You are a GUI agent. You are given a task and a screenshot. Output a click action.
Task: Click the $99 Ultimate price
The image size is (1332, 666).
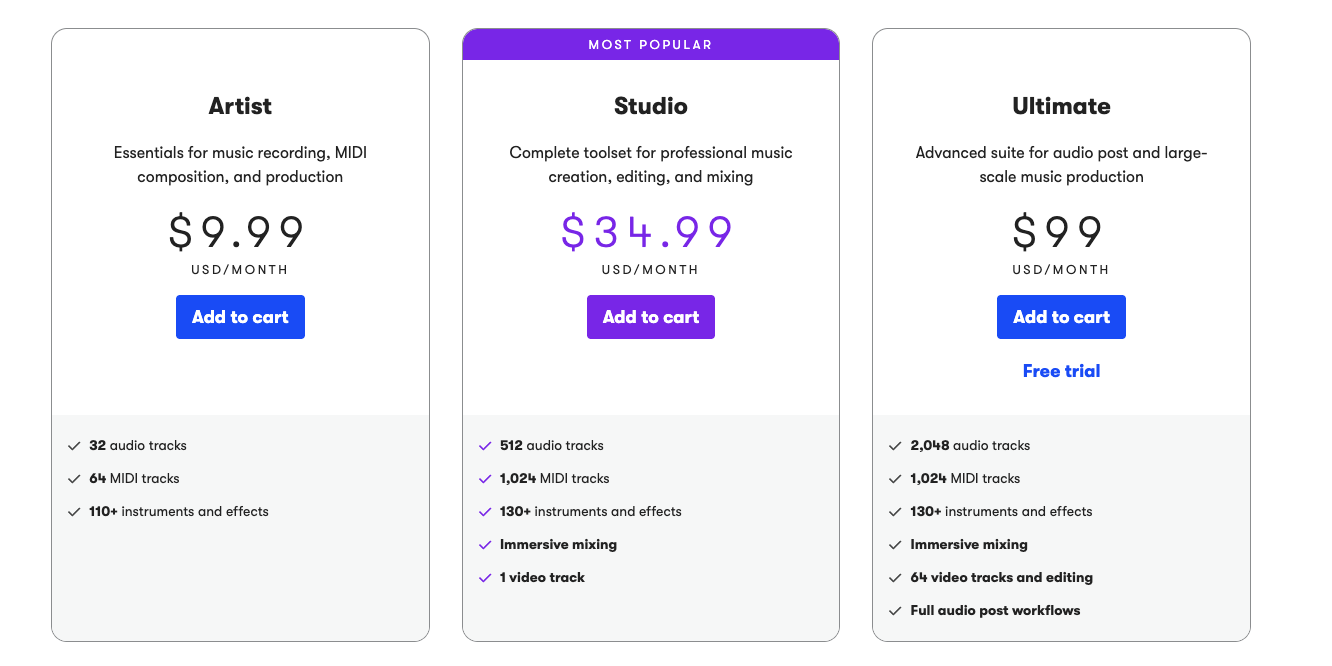pyautogui.click(x=1058, y=232)
